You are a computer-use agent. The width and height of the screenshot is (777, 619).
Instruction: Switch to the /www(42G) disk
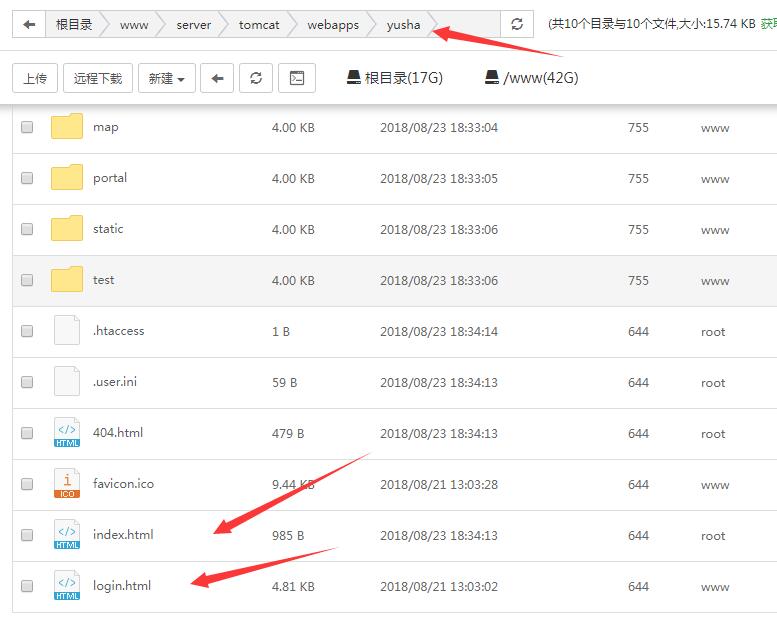[x=531, y=78]
